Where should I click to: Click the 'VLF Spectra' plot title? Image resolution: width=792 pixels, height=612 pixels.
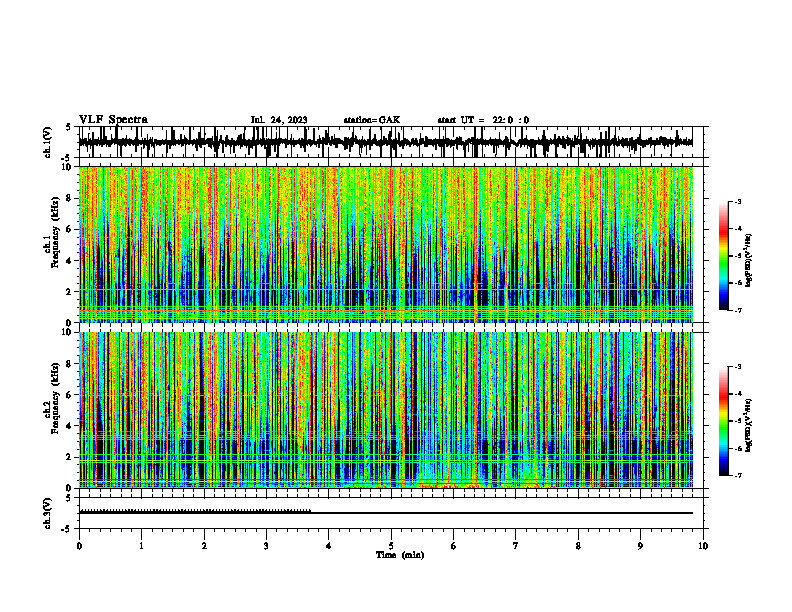(x=113, y=120)
